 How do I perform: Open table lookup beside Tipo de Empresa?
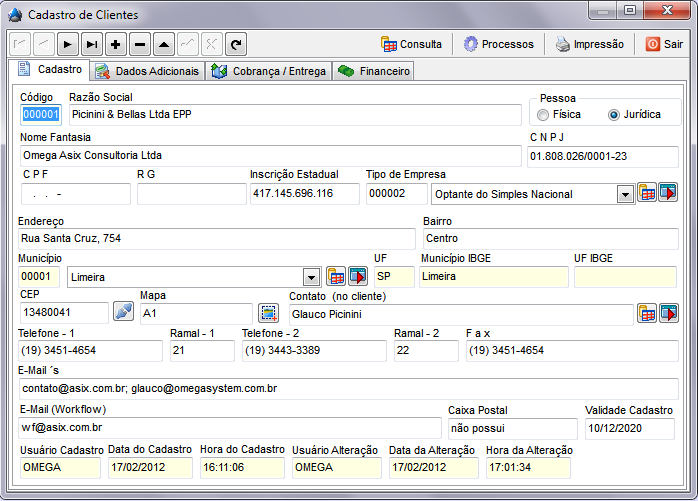(x=647, y=193)
